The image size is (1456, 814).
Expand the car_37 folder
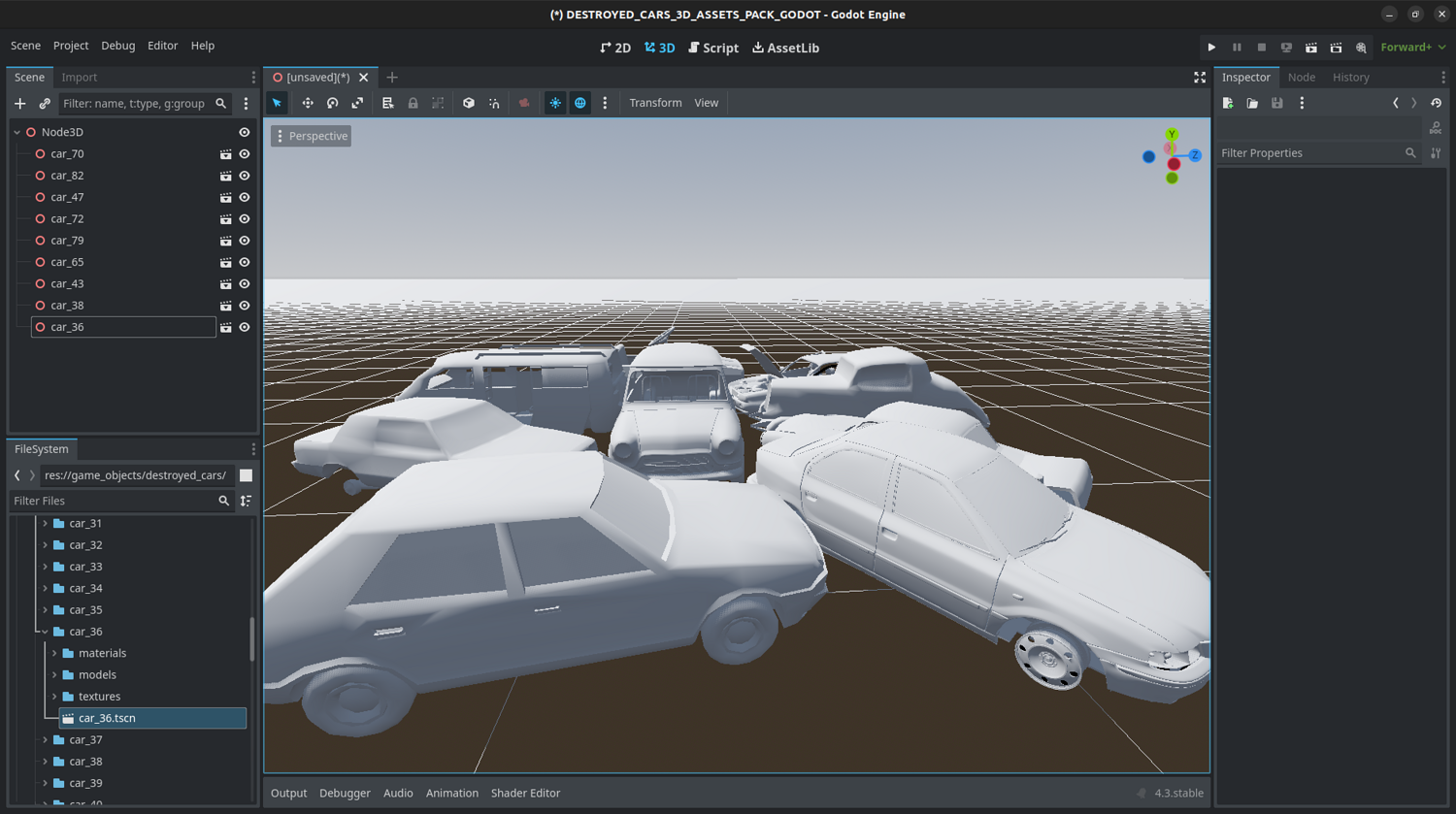click(46, 740)
